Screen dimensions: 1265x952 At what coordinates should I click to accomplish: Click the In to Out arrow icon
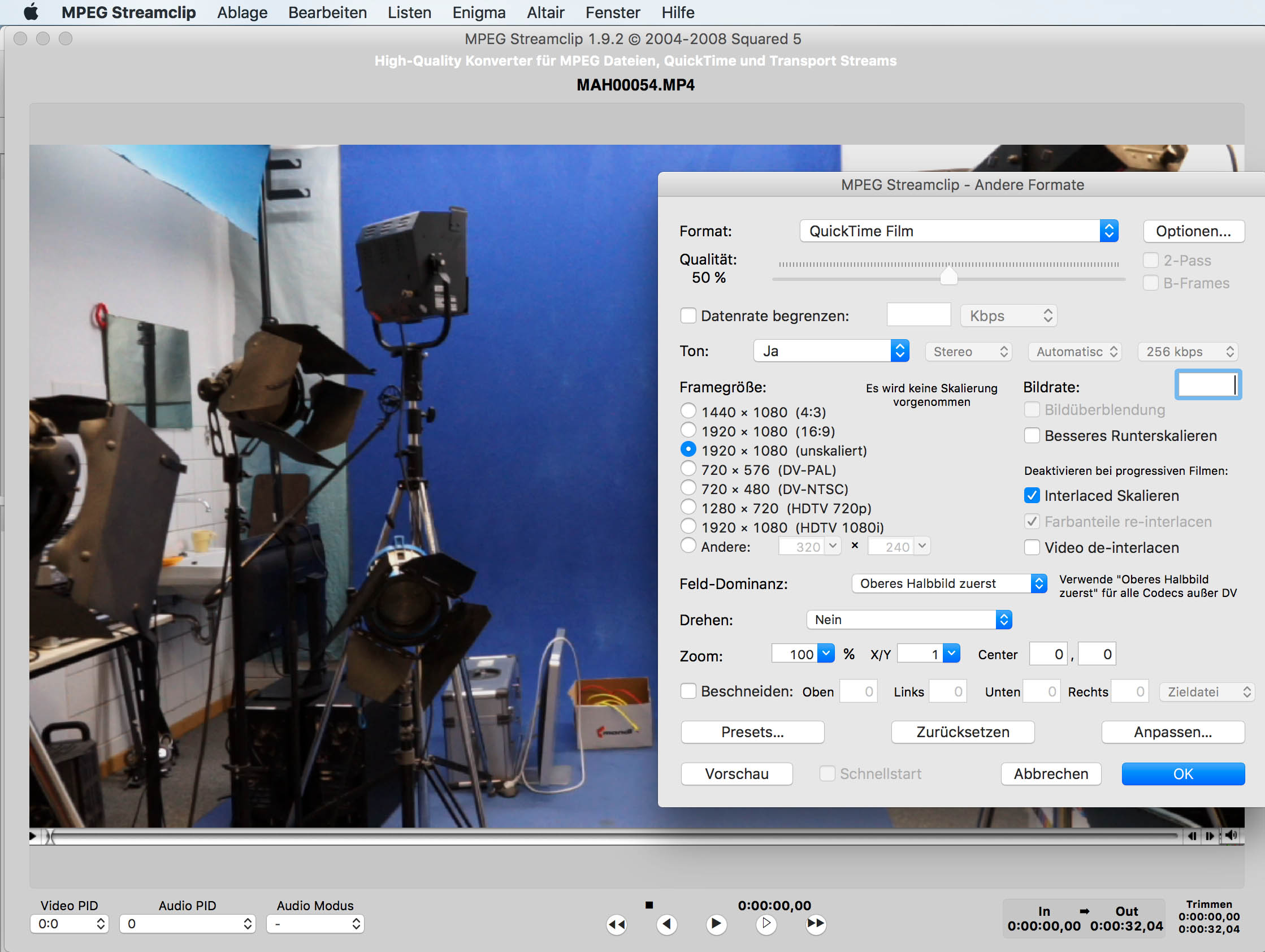coord(1084,910)
